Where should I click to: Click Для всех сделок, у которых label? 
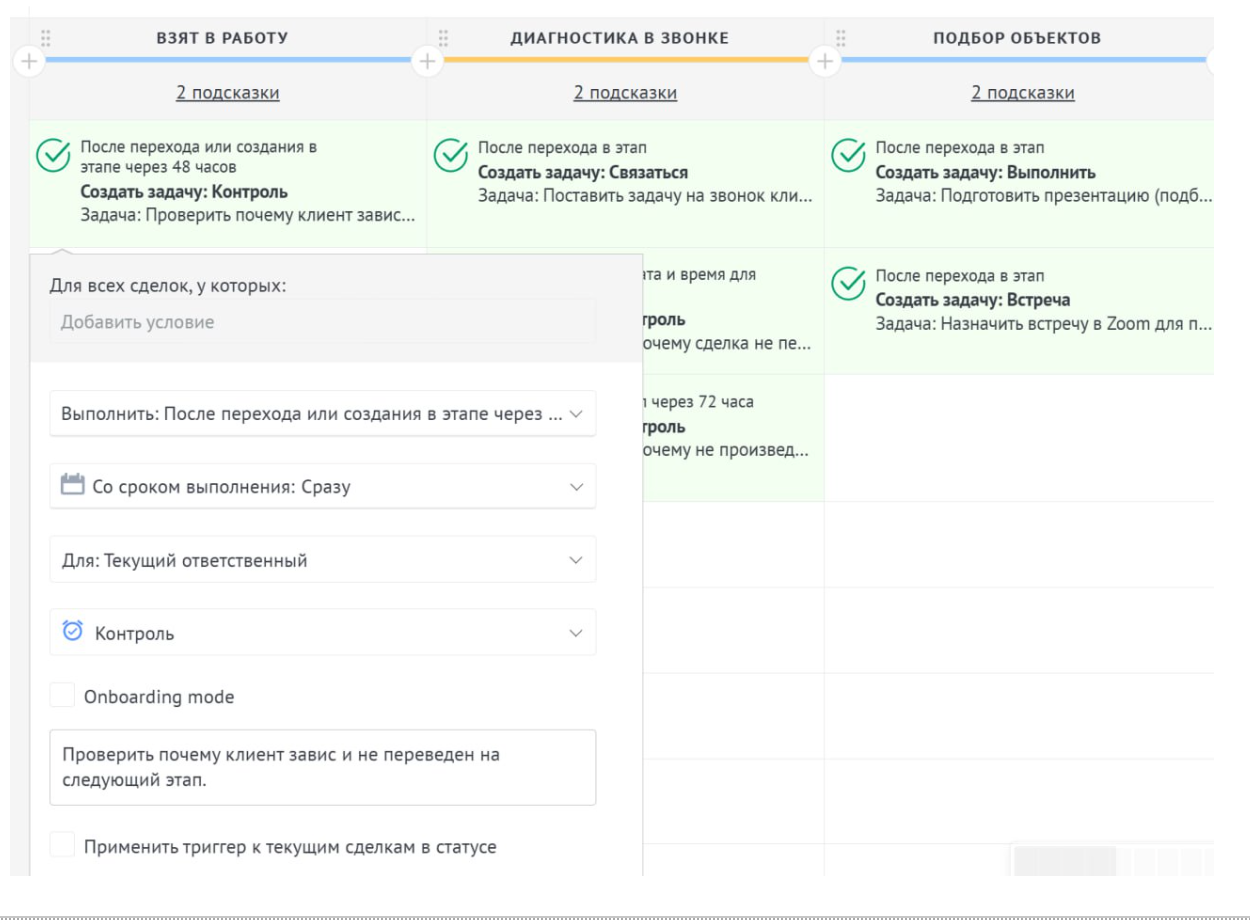pyautogui.click(x=167, y=285)
